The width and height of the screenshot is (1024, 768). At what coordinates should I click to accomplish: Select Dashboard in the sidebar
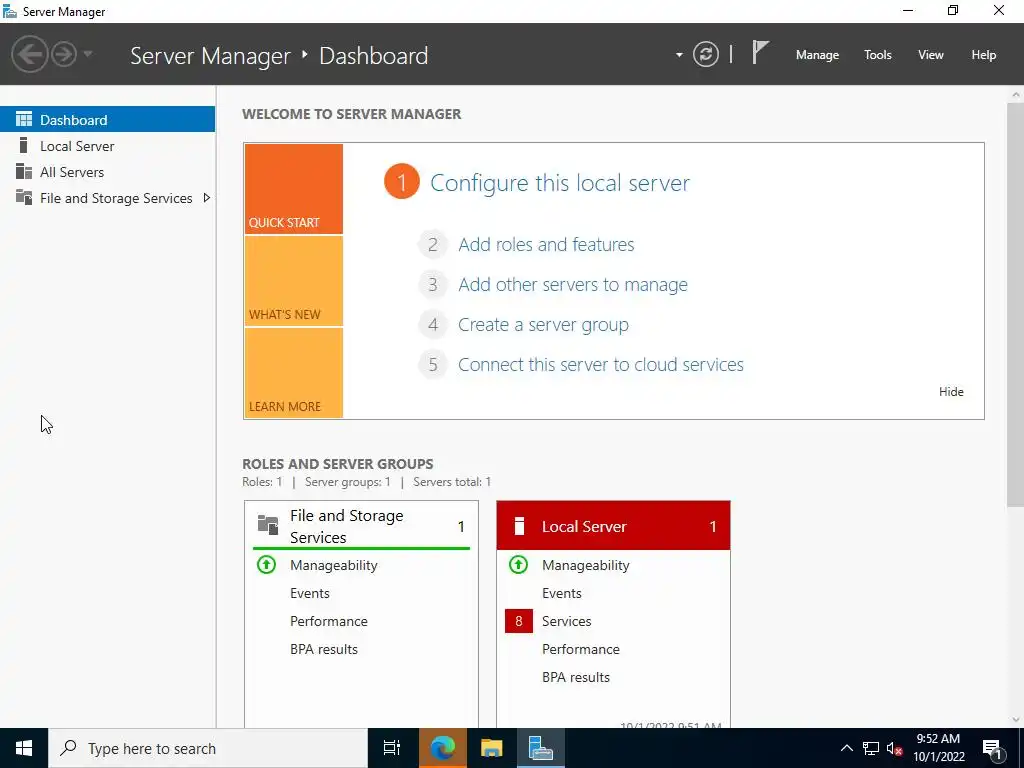point(107,120)
